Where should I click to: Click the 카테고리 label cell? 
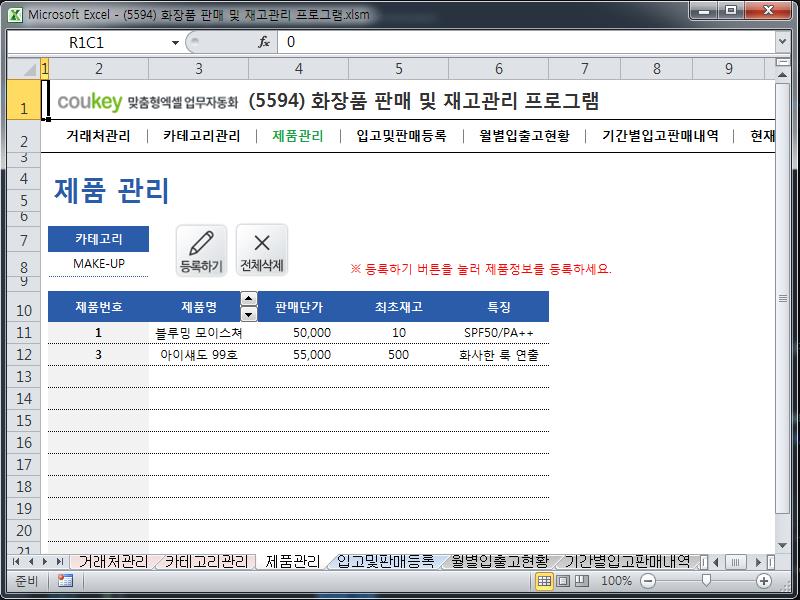[98, 239]
